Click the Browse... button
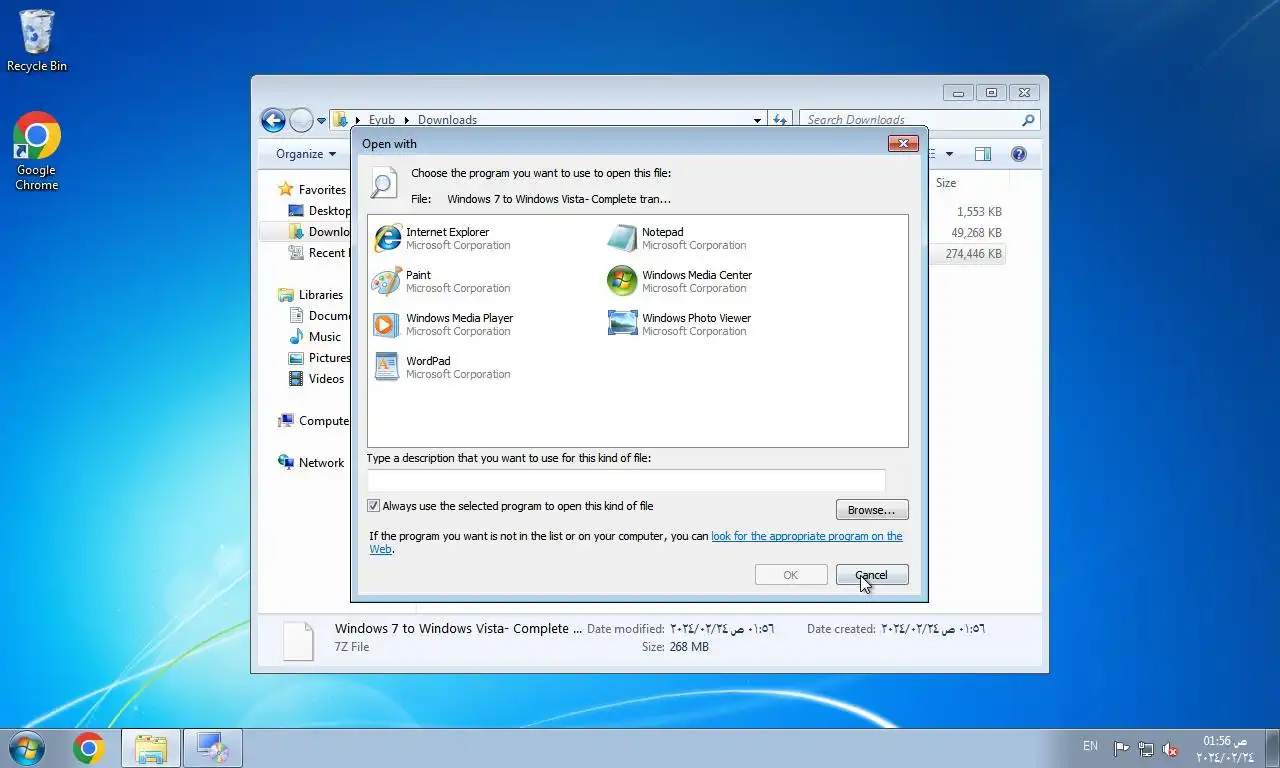 coord(872,510)
